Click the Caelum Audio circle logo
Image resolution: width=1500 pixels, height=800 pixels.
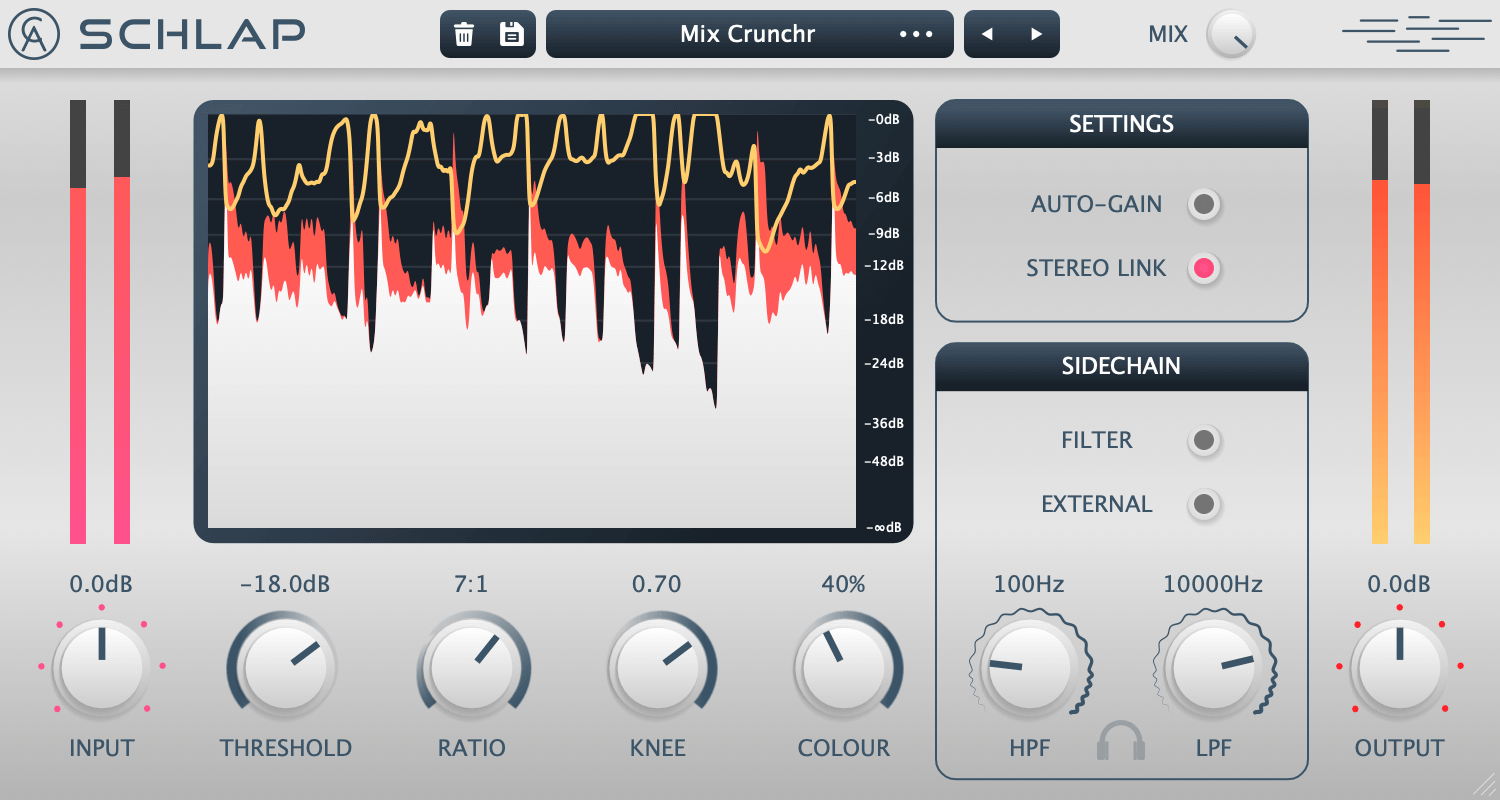click(x=33, y=33)
